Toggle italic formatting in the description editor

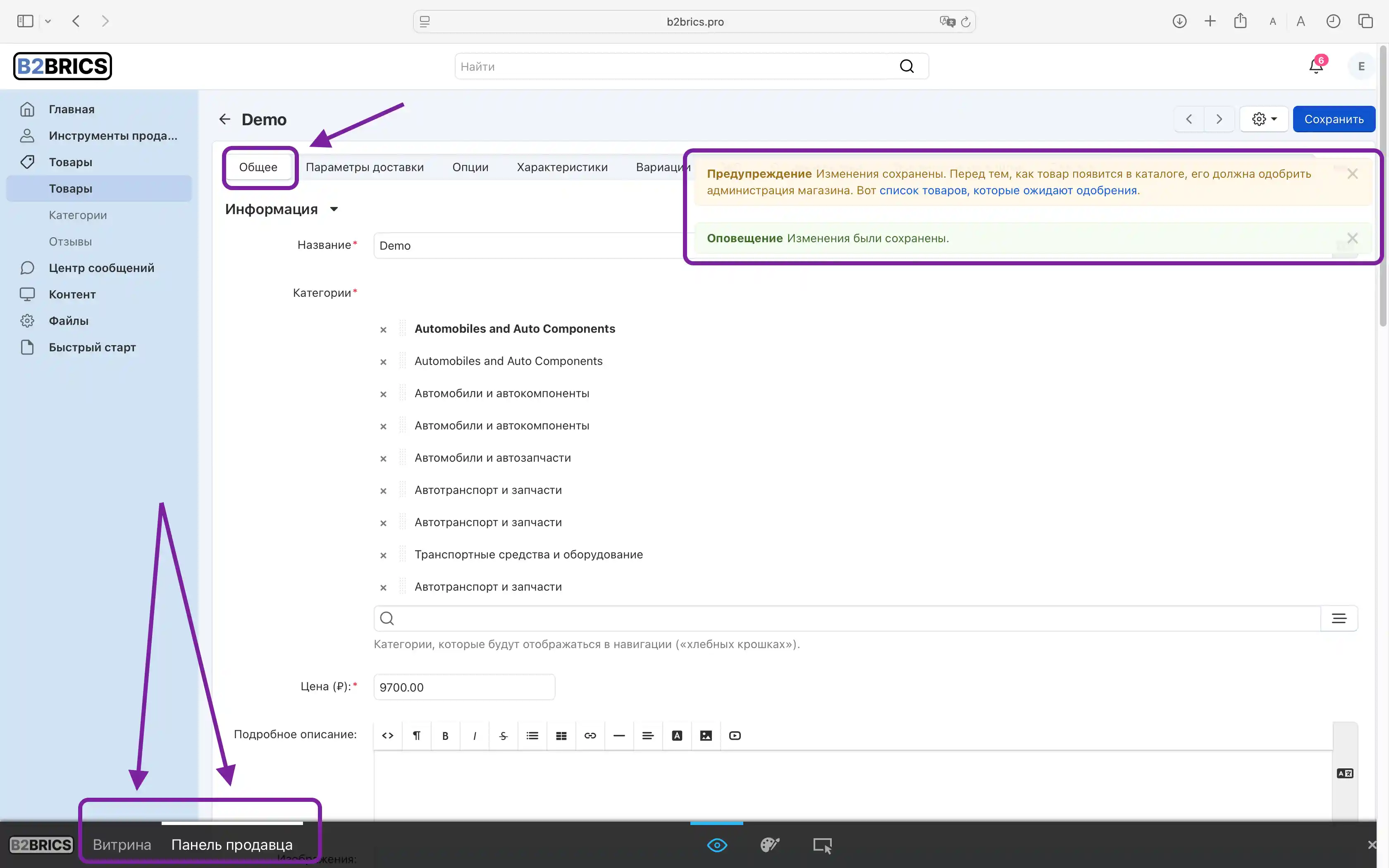[475, 735]
